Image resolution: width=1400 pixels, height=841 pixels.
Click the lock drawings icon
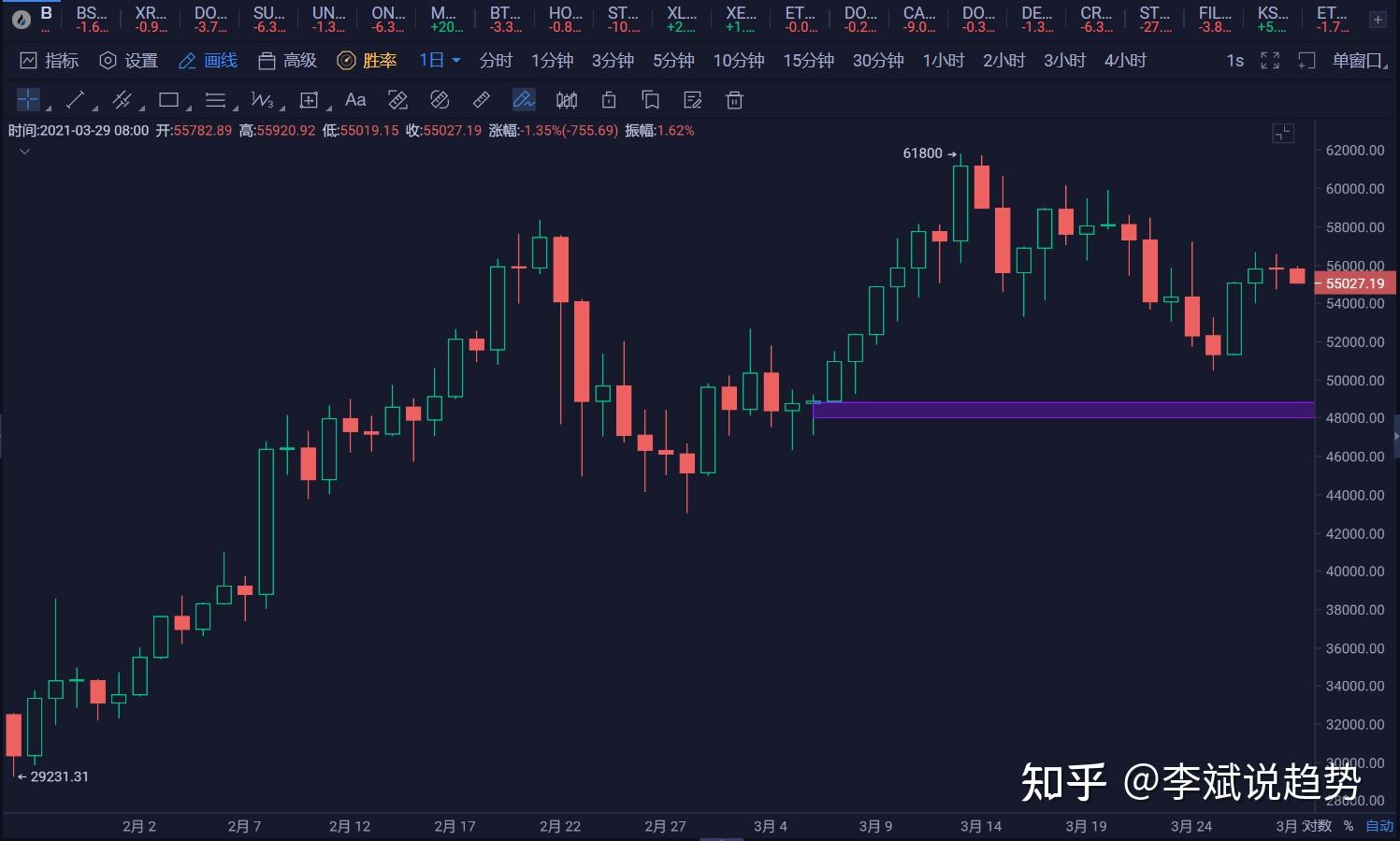pos(609,100)
